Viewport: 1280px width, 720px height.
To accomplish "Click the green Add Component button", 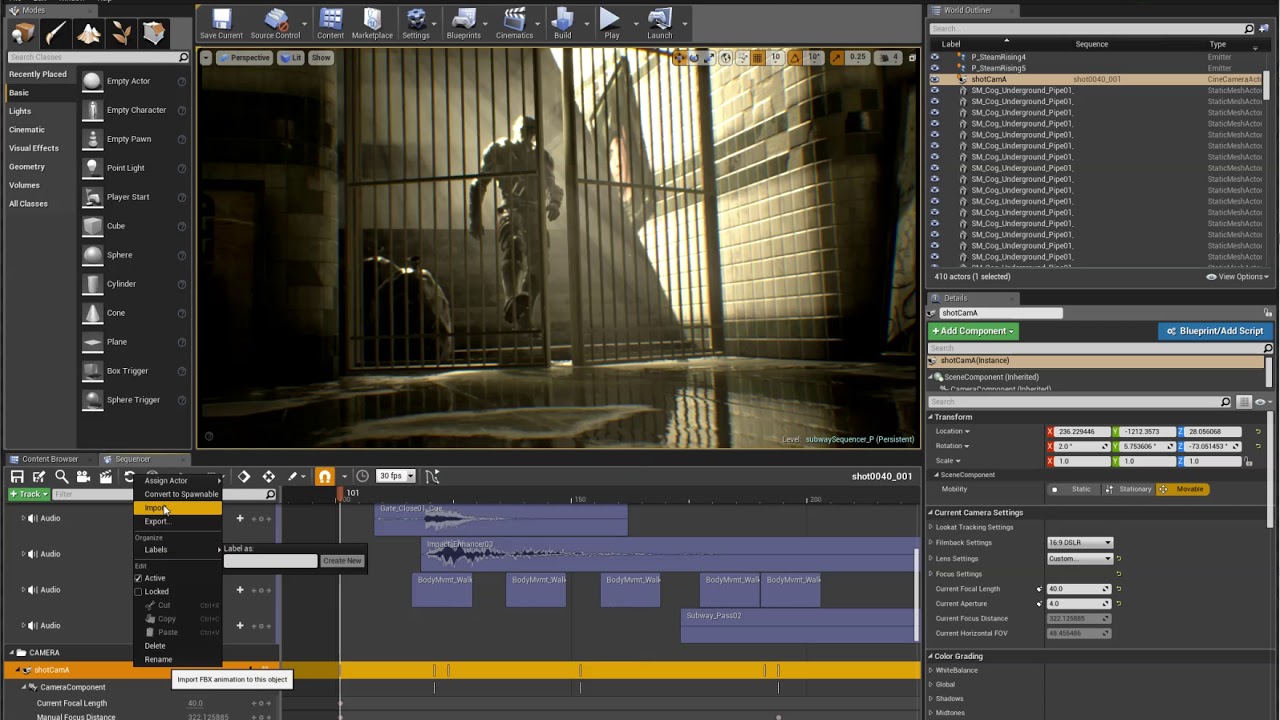I will coord(973,331).
